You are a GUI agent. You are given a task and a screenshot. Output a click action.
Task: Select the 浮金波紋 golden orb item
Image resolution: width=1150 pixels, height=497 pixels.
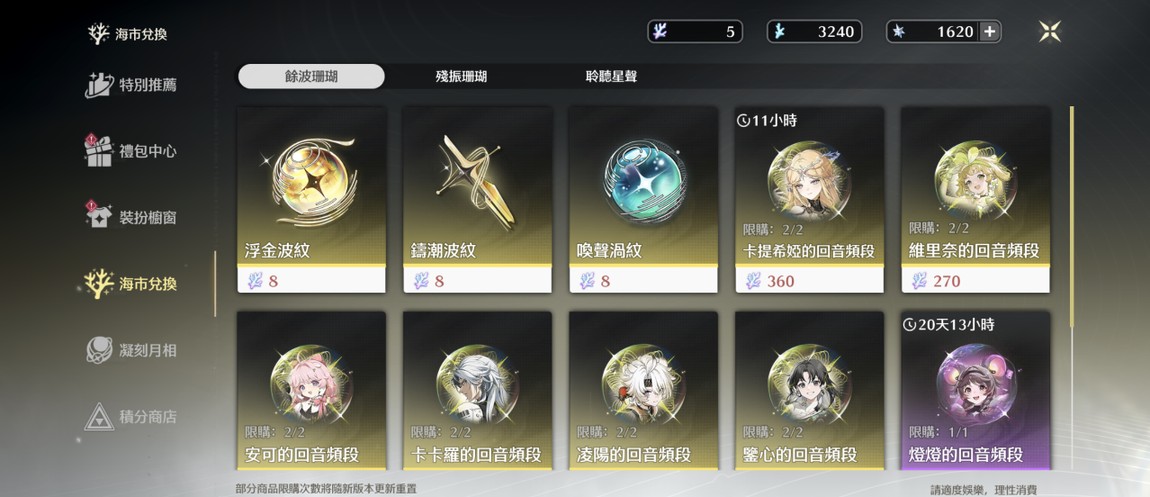[312, 199]
